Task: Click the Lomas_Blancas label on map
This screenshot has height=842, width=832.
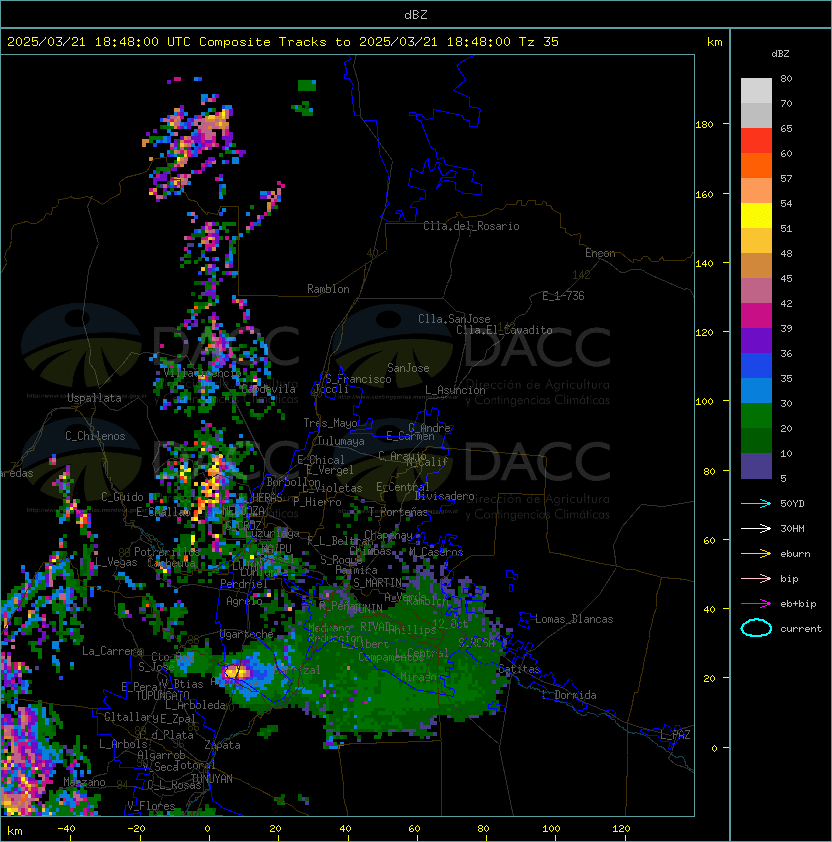Action: coord(574,619)
